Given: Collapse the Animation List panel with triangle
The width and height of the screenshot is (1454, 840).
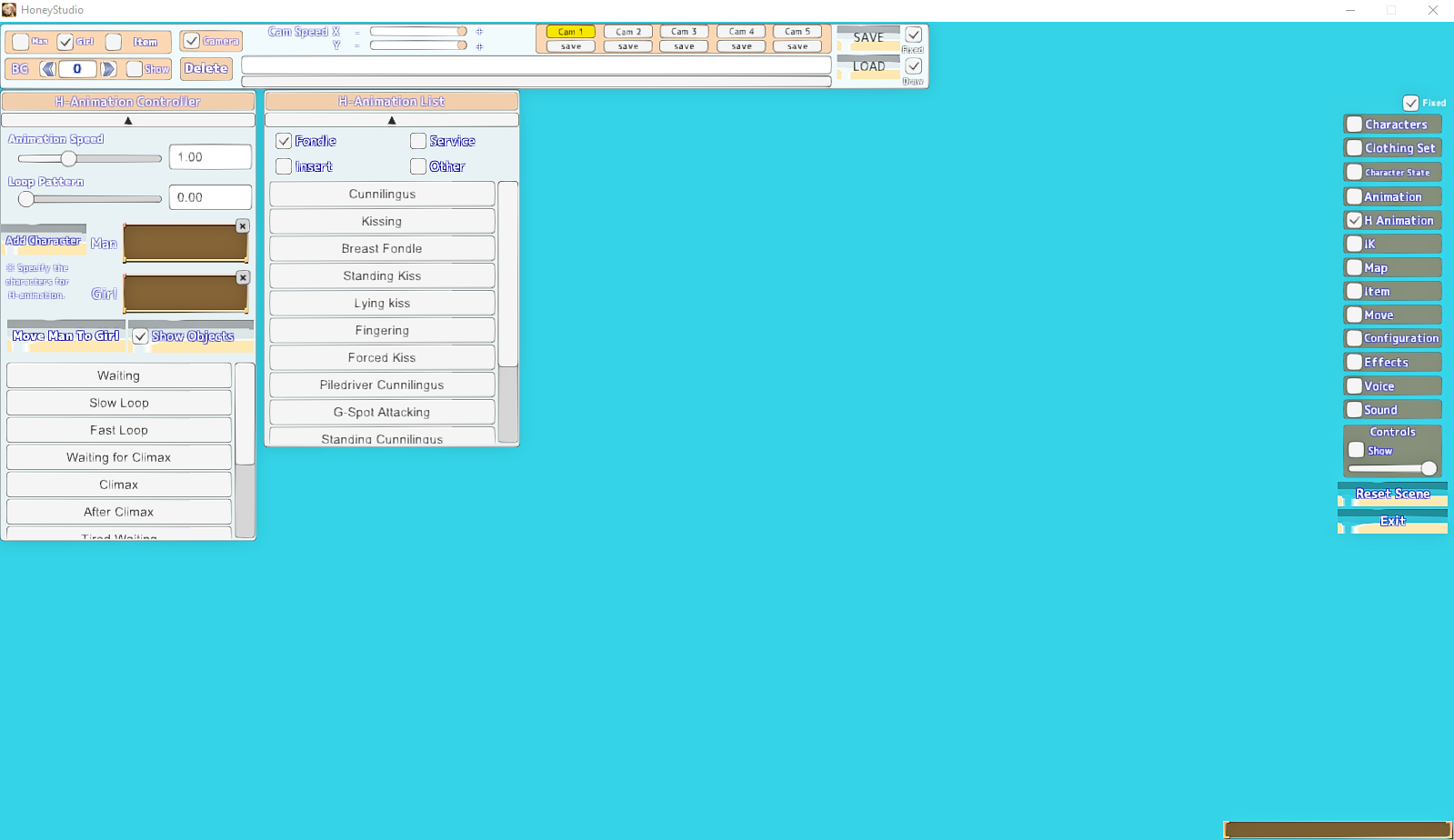Looking at the screenshot, I should point(392,120).
